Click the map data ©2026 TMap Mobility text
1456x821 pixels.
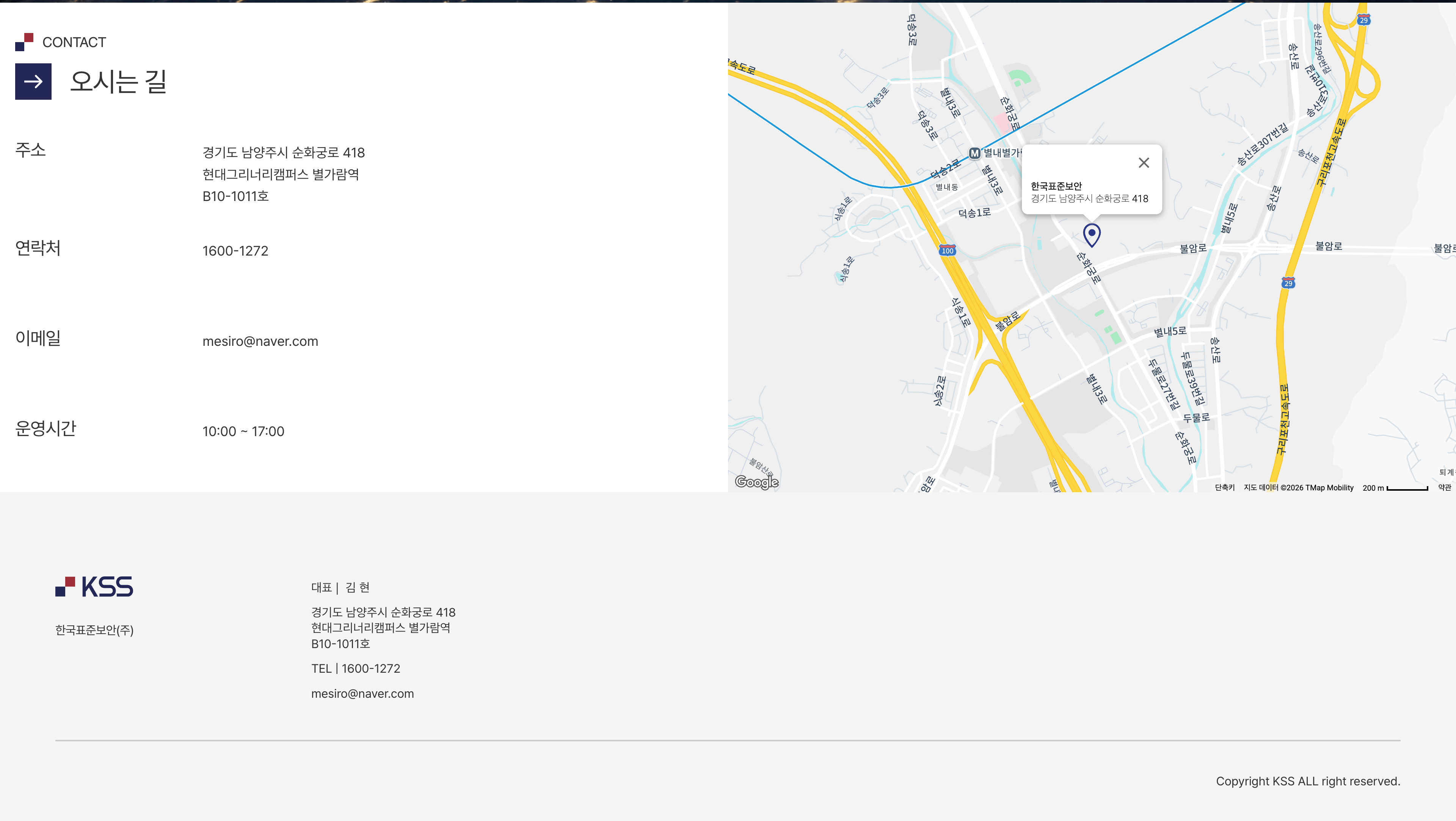[x=1298, y=487]
